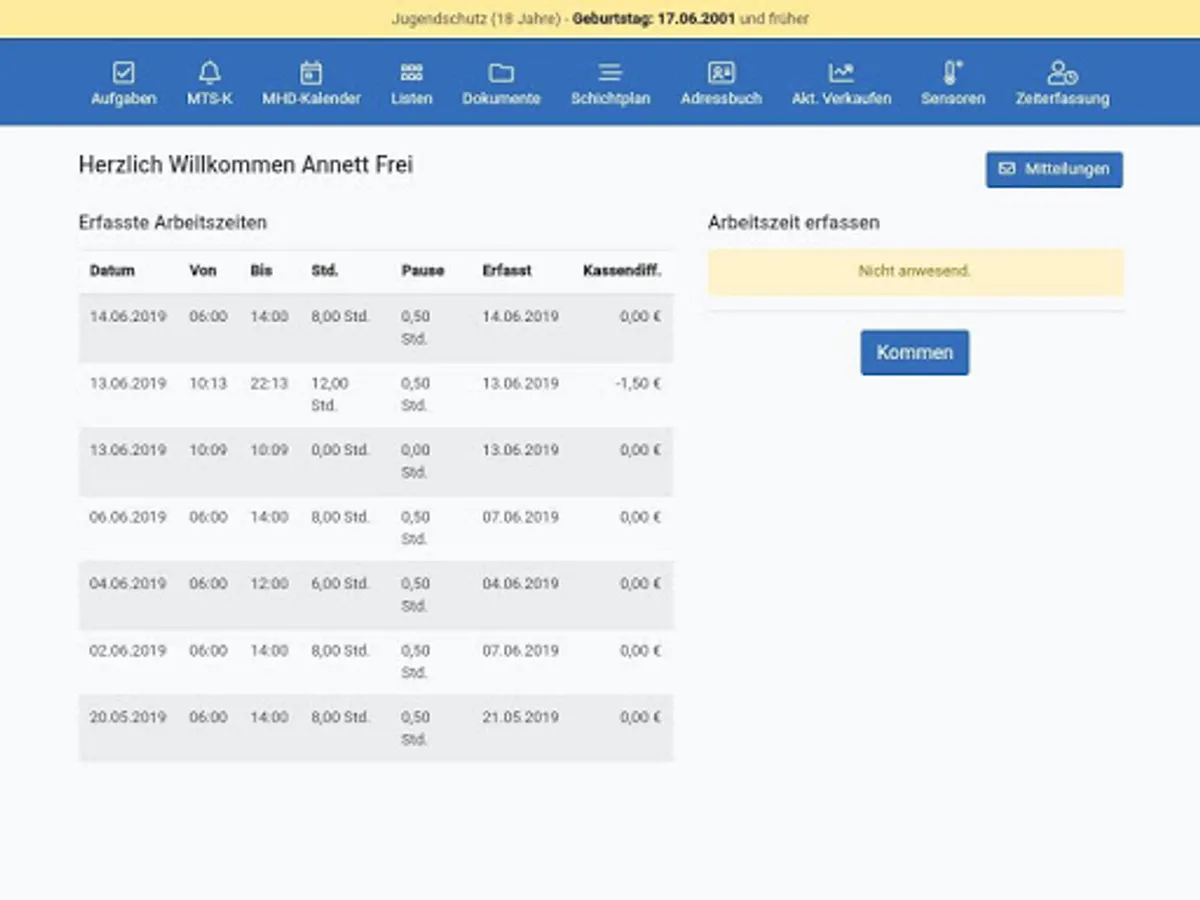Click the envelope icon in Mitteilungen button
Image resolution: width=1200 pixels, height=900 pixels.
[1007, 169]
